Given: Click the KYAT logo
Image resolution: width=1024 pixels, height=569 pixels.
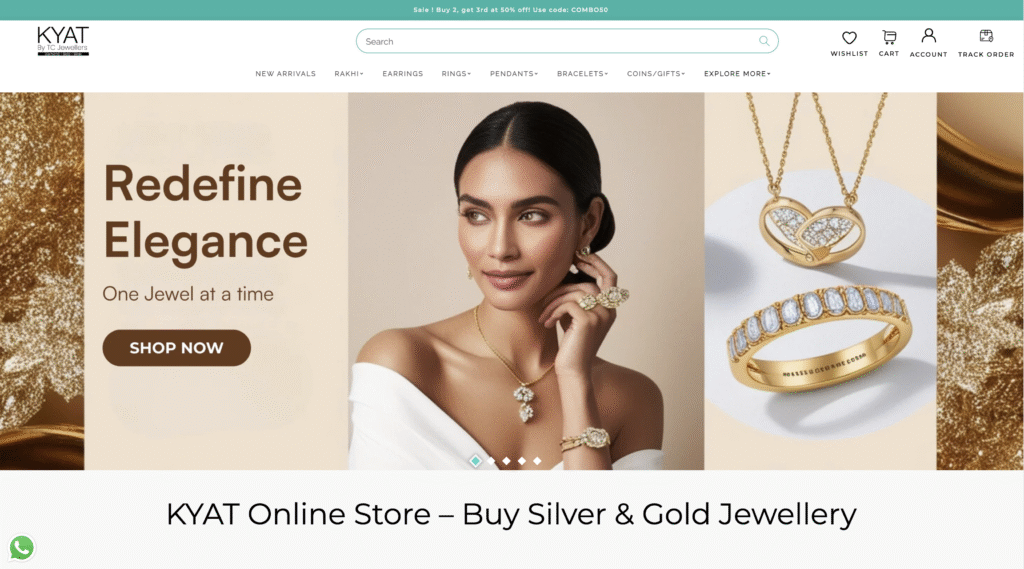Looking at the screenshot, I should (x=63, y=41).
